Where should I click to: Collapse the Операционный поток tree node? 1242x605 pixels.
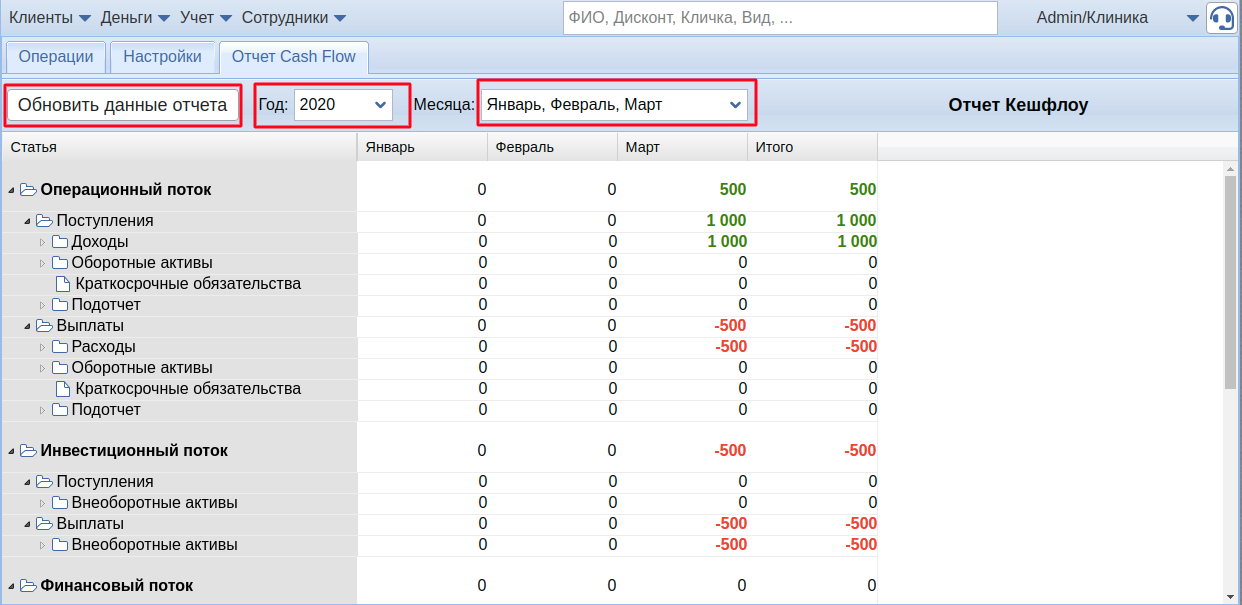click(x=11, y=190)
